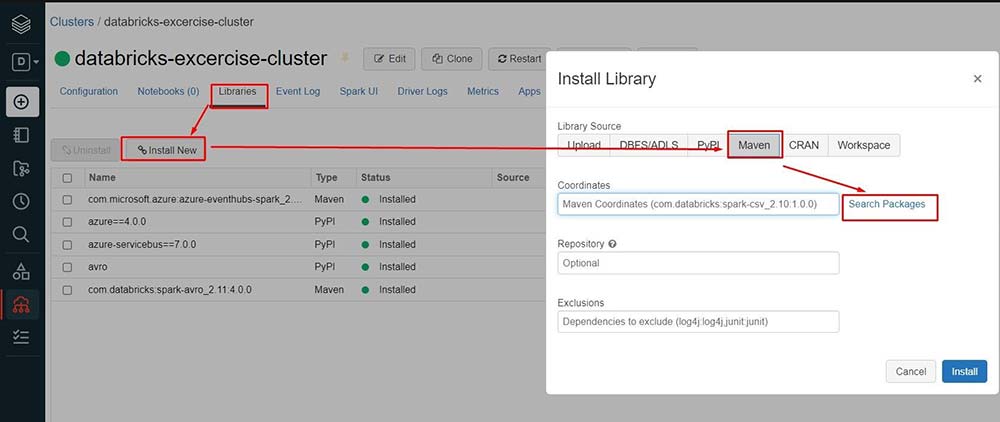Screen dimensions: 1000x422
Task: Open the Workspace notebook icon in sidebar
Action: 21,135
